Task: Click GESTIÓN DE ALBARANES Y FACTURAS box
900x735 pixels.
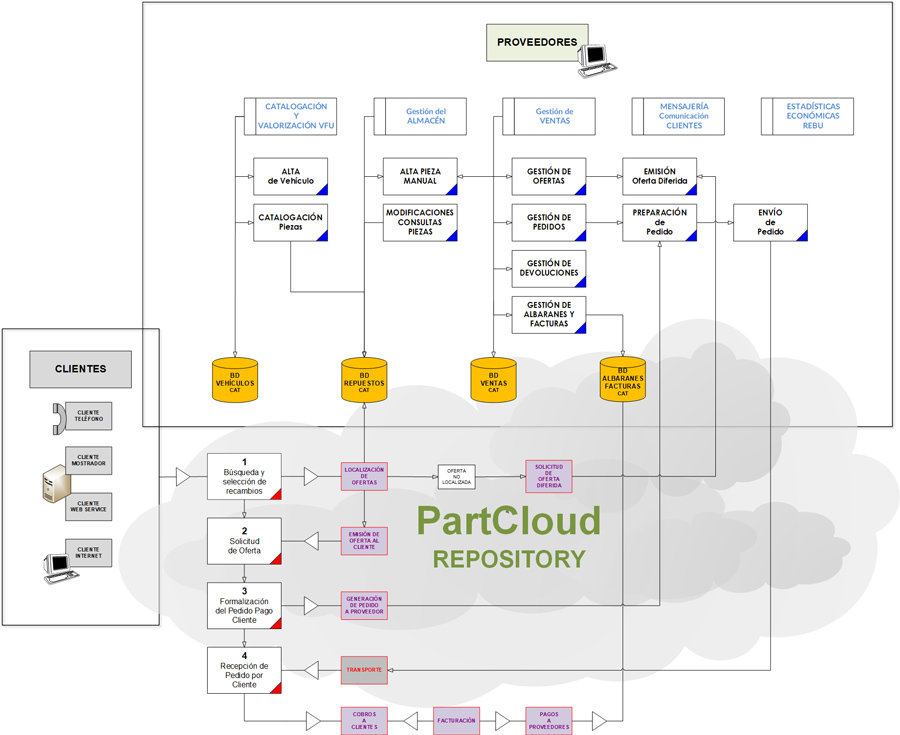Action: point(549,314)
